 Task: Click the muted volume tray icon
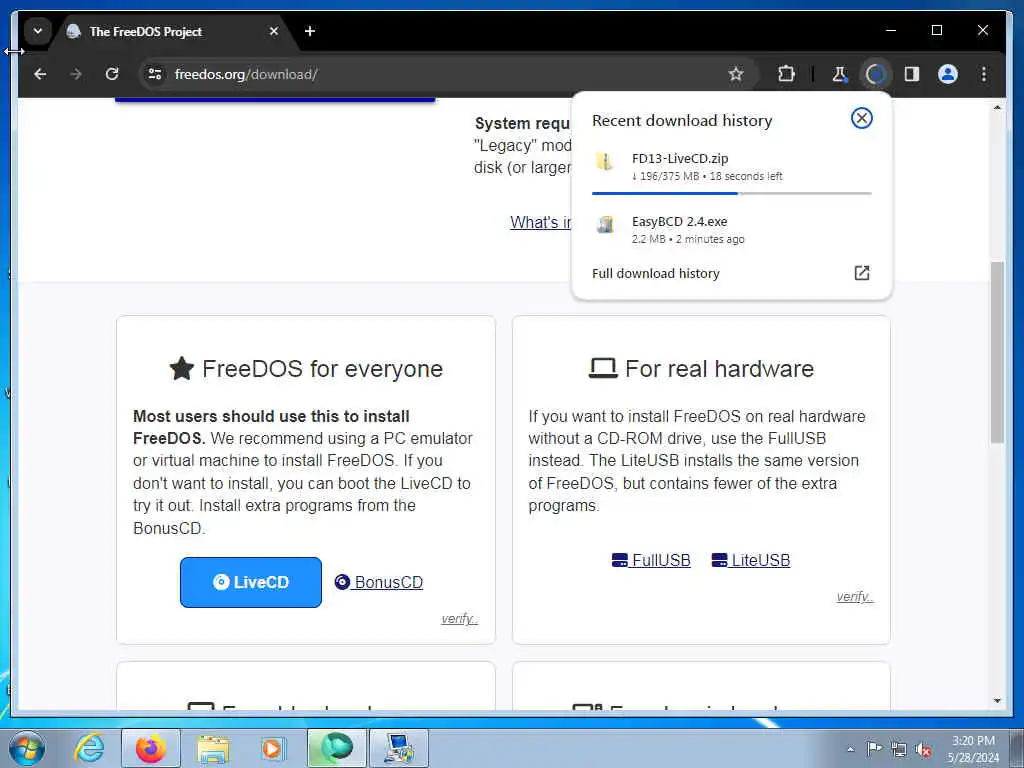click(923, 749)
